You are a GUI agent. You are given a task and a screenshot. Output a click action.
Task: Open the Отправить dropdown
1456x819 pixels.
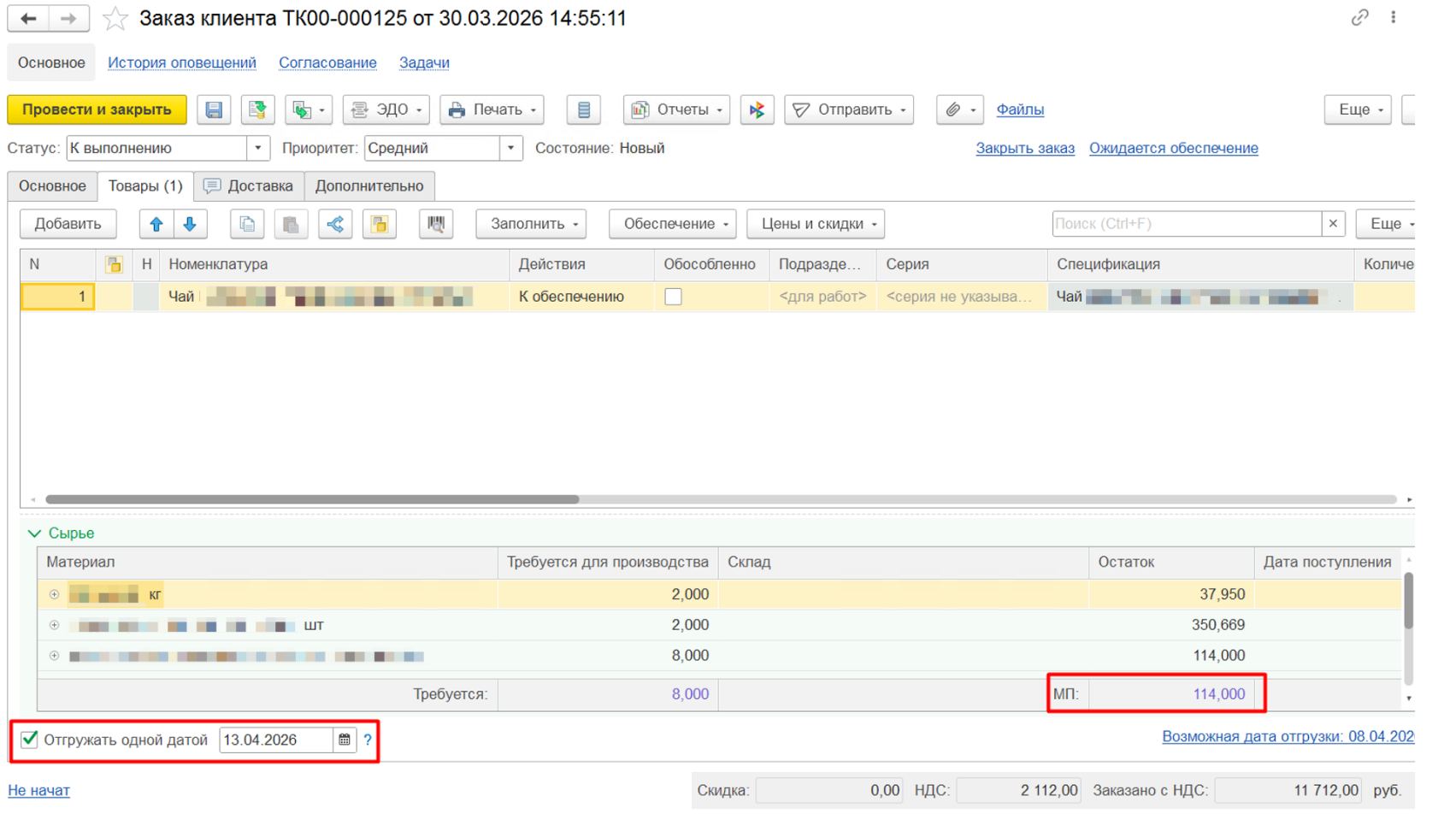click(x=849, y=109)
